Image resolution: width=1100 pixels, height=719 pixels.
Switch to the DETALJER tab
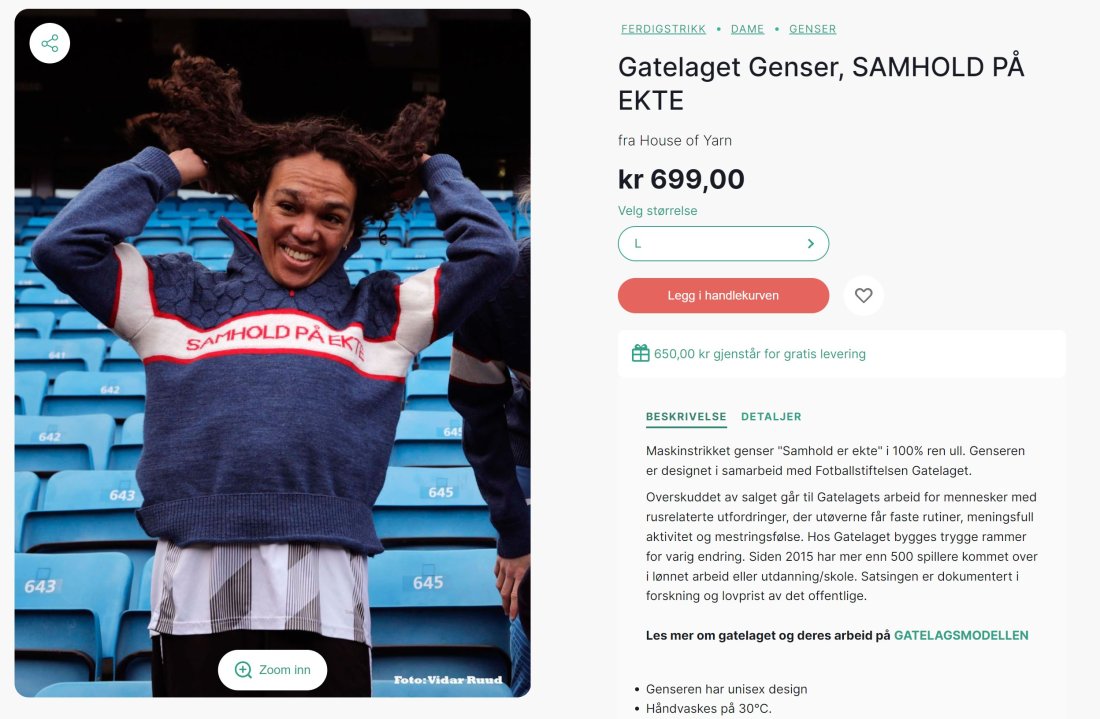pos(771,417)
